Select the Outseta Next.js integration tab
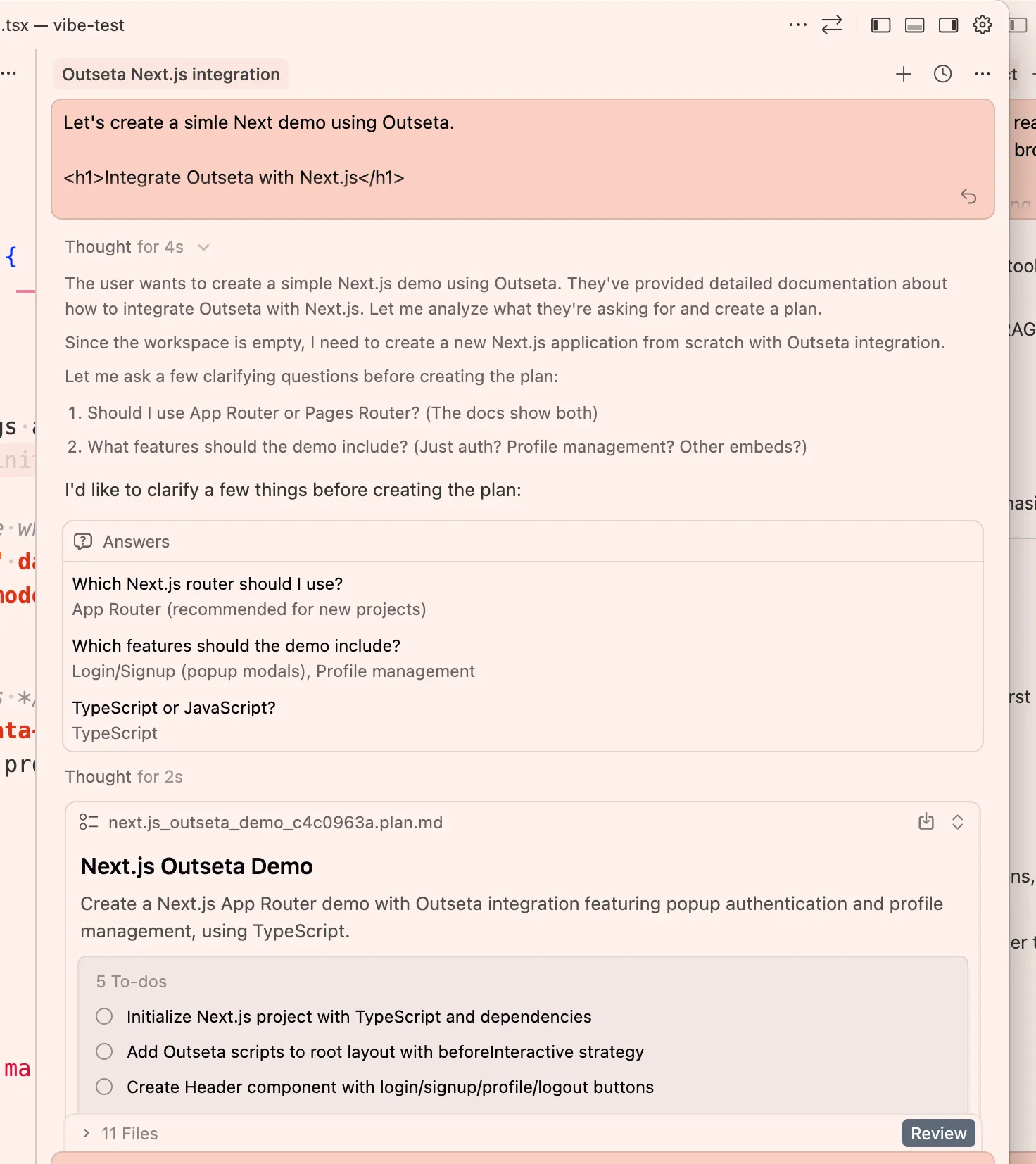This screenshot has height=1164, width=1036. [171, 74]
